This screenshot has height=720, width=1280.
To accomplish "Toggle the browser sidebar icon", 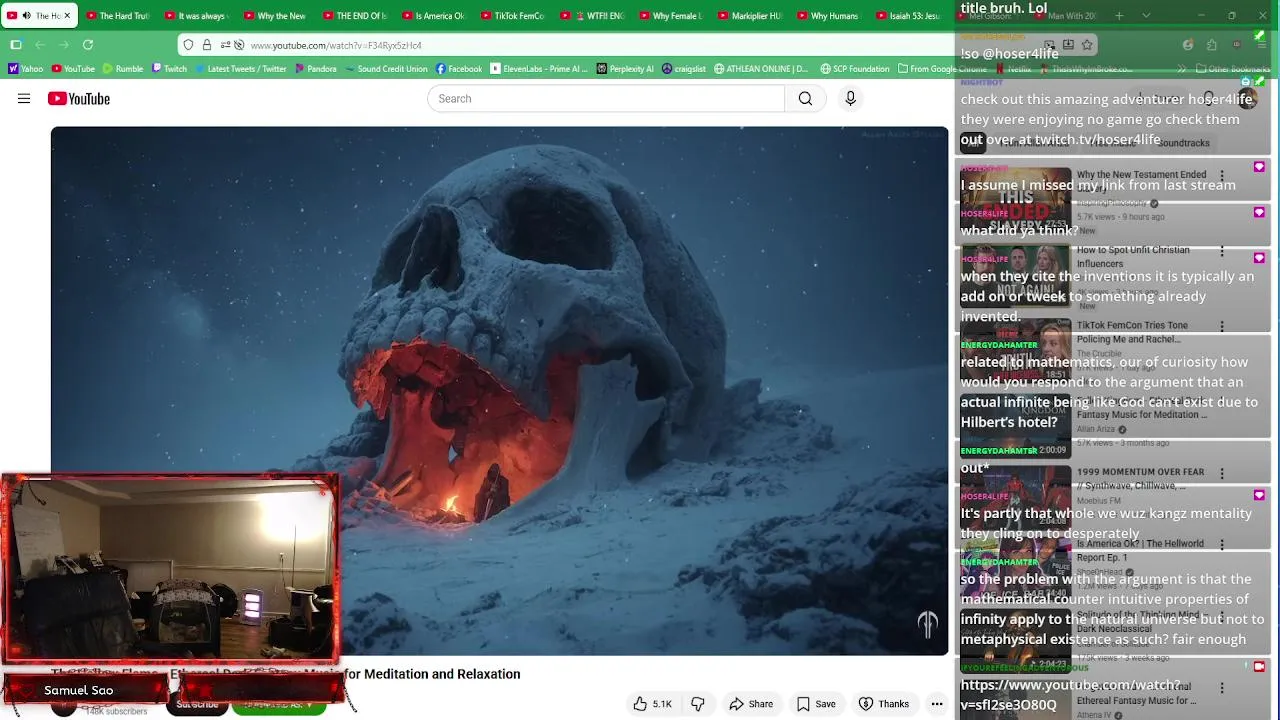I will (16, 45).
